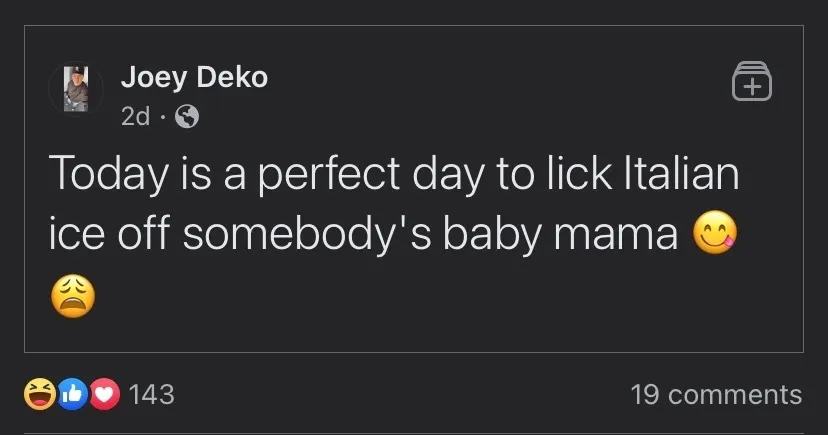The height and width of the screenshot is (435, 828).
Task: Click the word "Today" in the post
Action: 105,175
